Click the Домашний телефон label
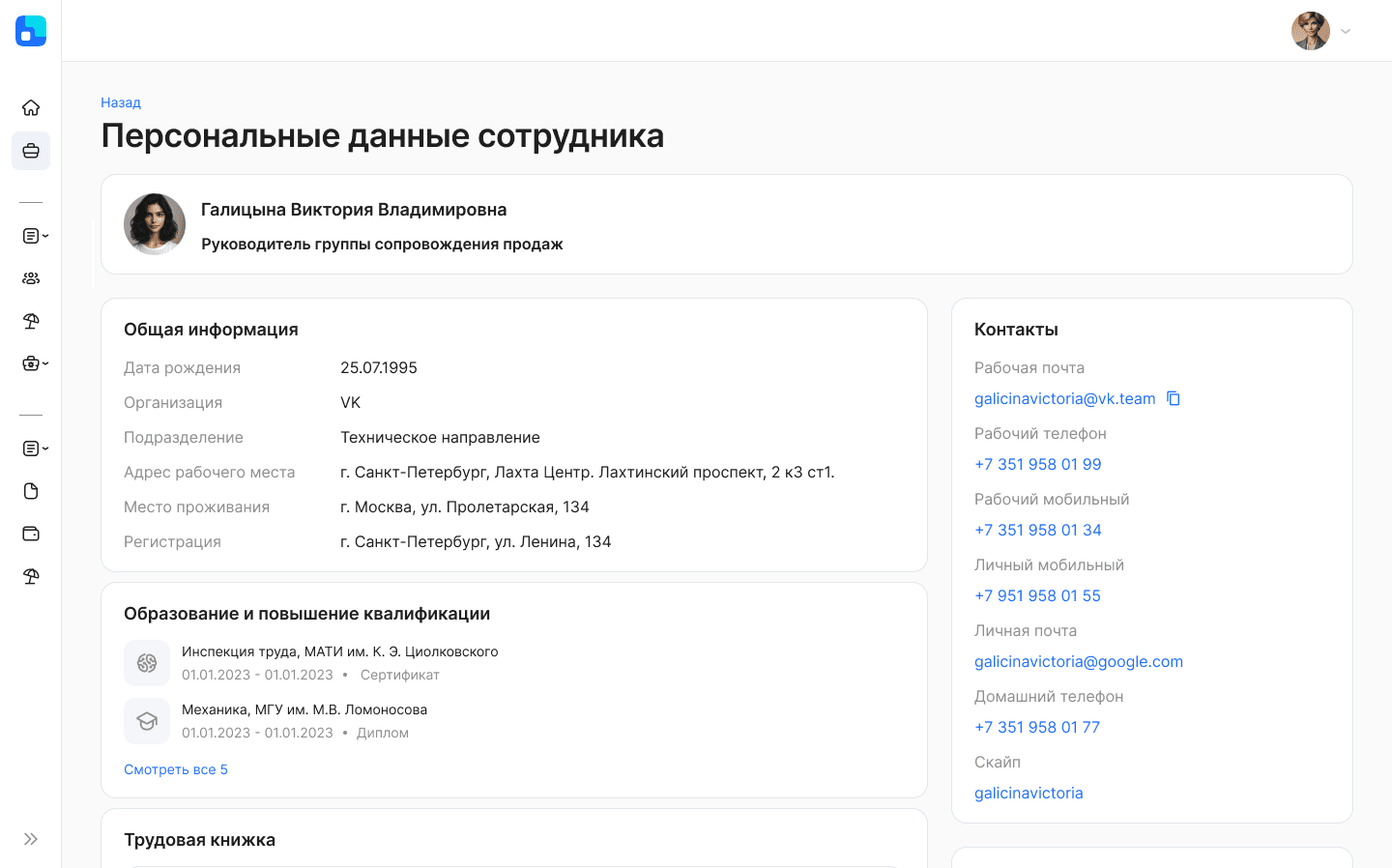The height and width of the screenshot is (868, 1392). (1049, 696)
